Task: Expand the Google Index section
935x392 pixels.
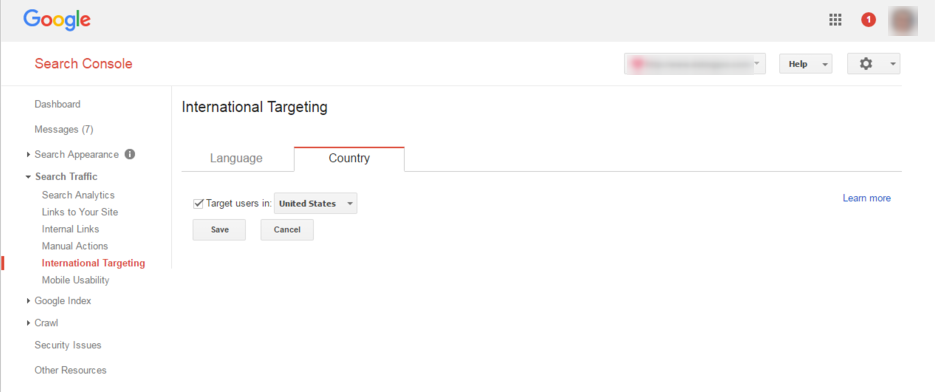Action: [x=28, y=301]
